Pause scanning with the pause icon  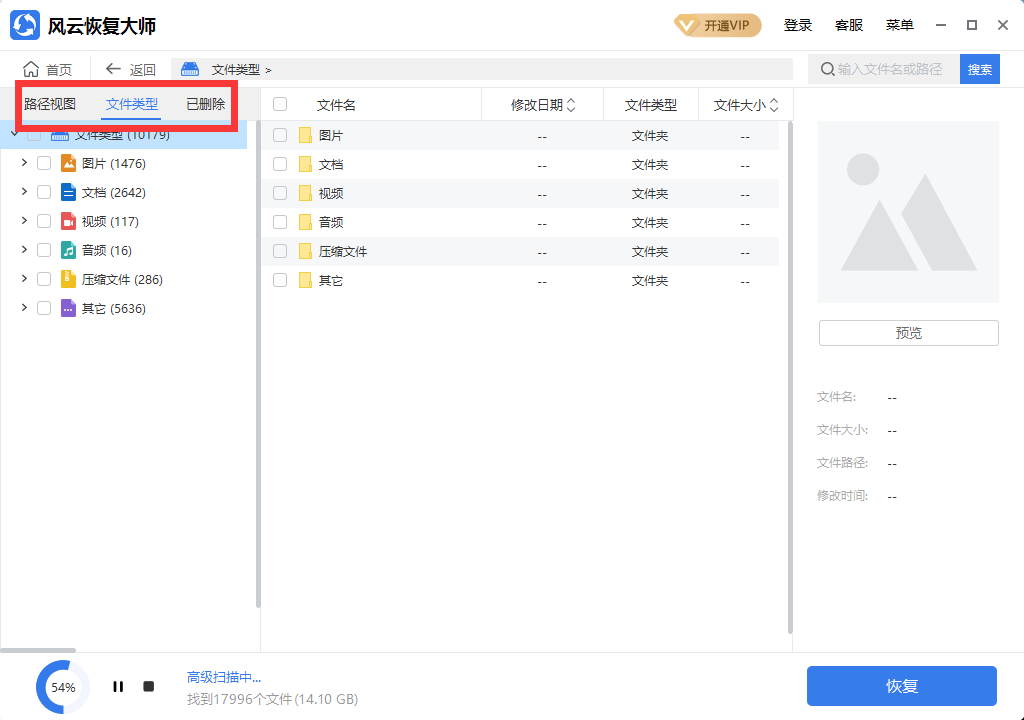[x=117, y=686]
